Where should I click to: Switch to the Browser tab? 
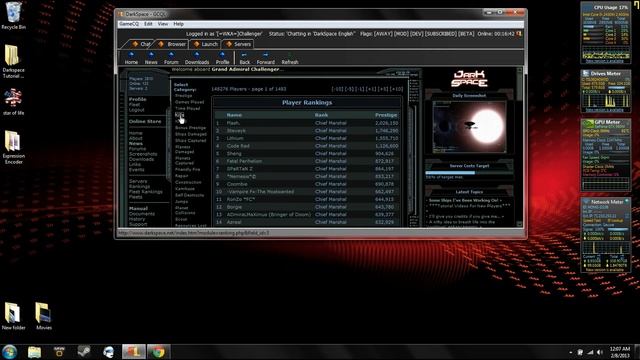[172, 44]
